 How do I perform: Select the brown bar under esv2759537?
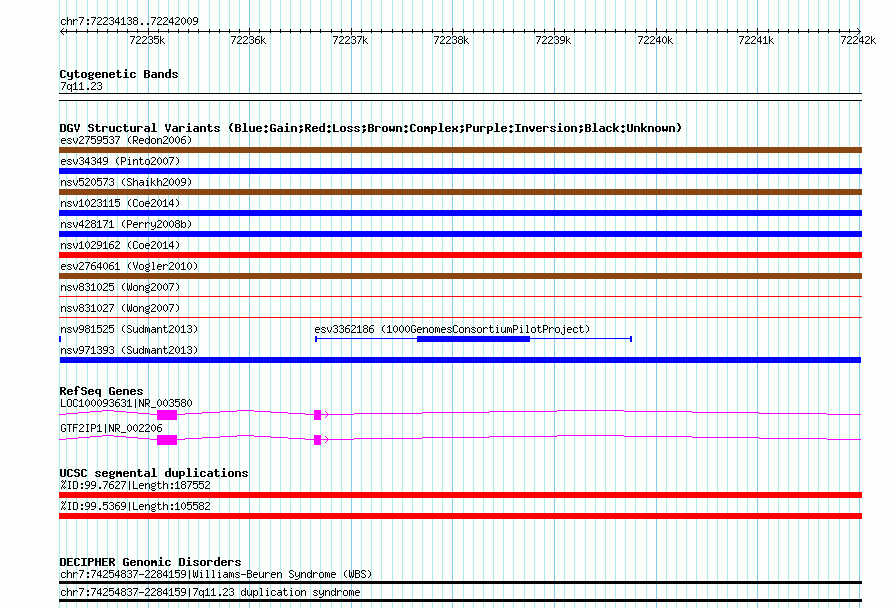(460, 150)
